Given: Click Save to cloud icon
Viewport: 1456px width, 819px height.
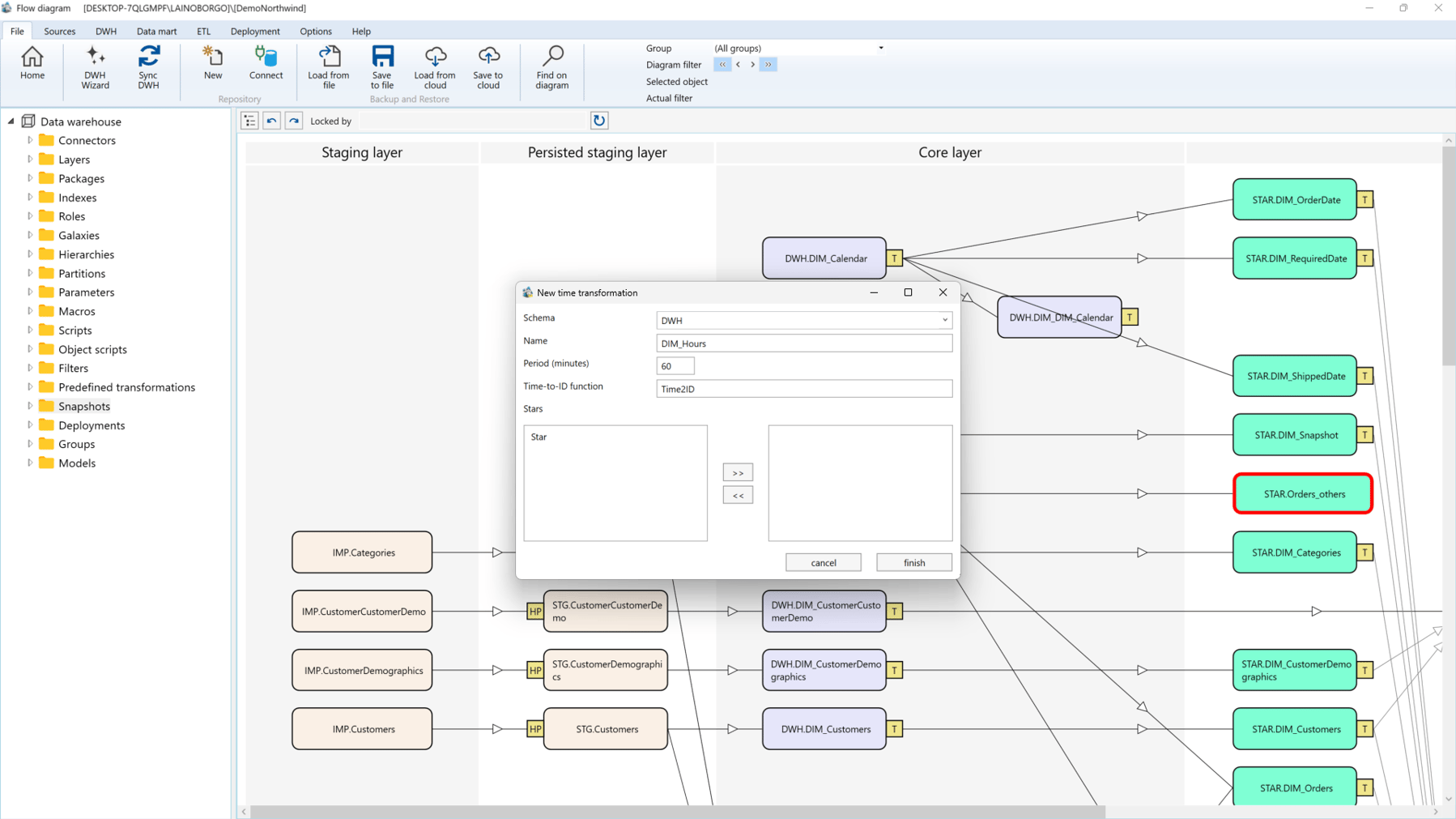Looking at the screenshot, I should pyautogui.click(x=488, y=67).
